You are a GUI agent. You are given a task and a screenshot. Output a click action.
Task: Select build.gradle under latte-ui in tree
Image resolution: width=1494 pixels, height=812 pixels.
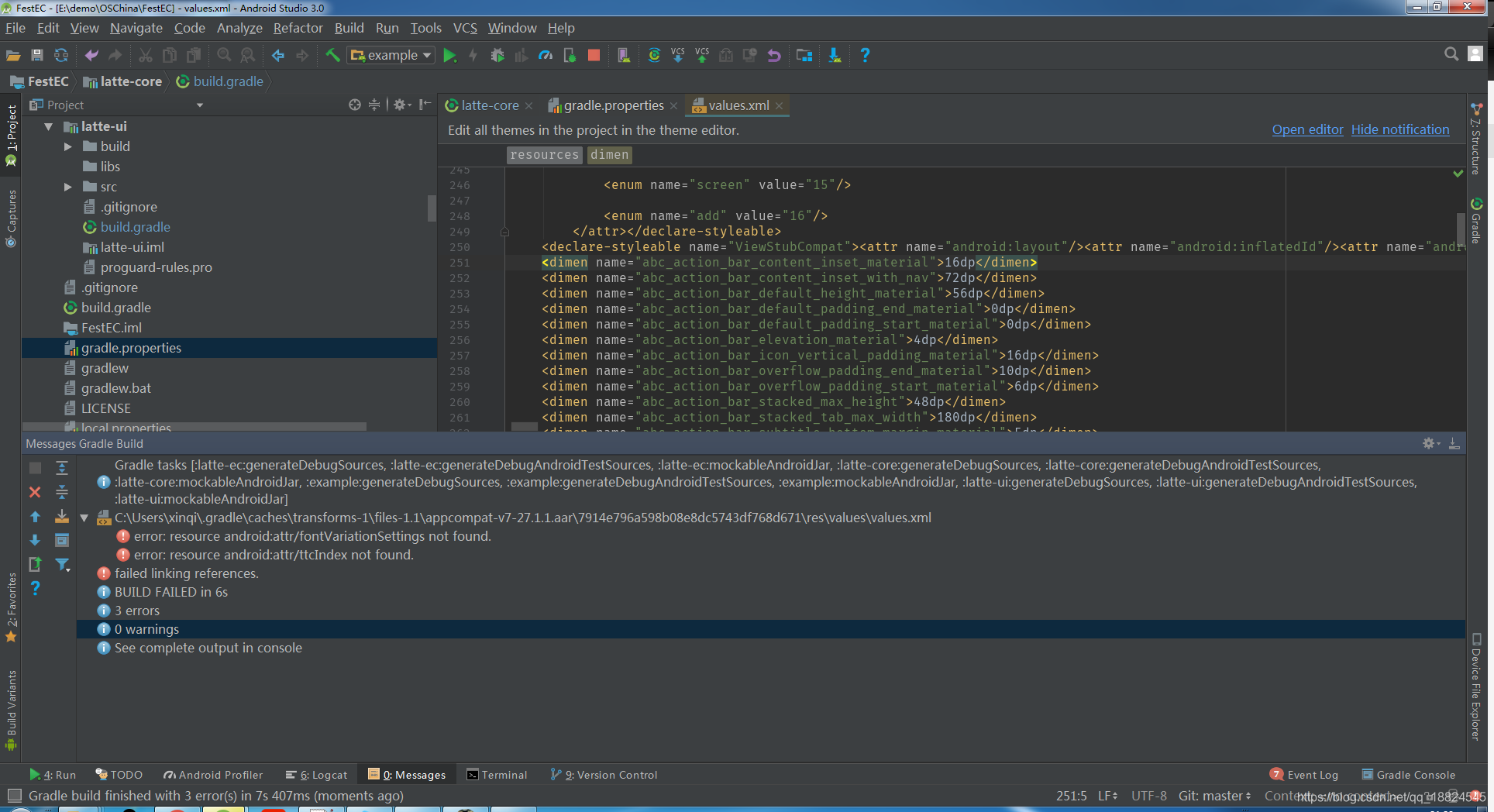[135, 227]
